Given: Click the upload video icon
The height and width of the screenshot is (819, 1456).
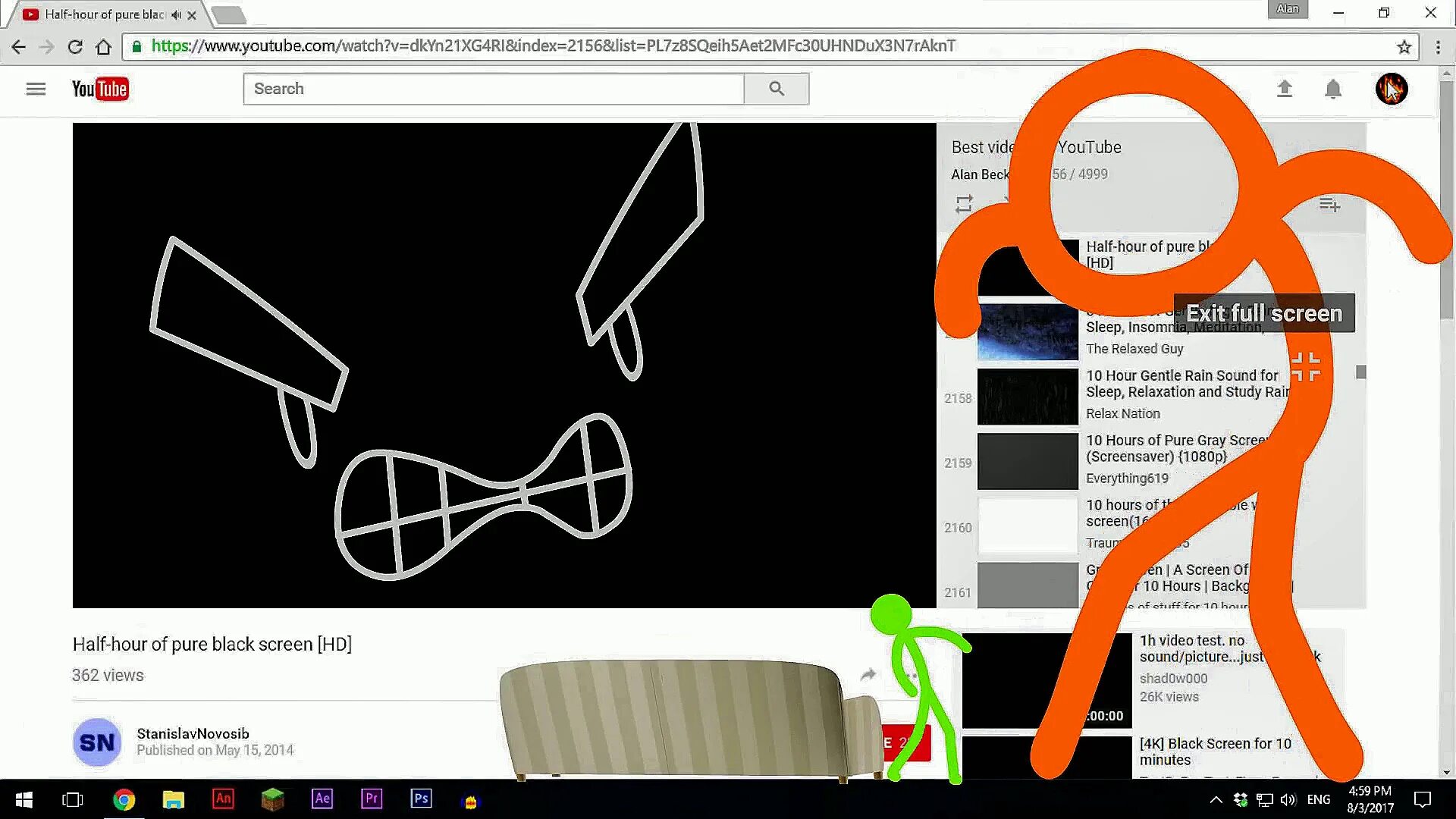Looking at the screenshot, I should click(x=1284, y=89).
